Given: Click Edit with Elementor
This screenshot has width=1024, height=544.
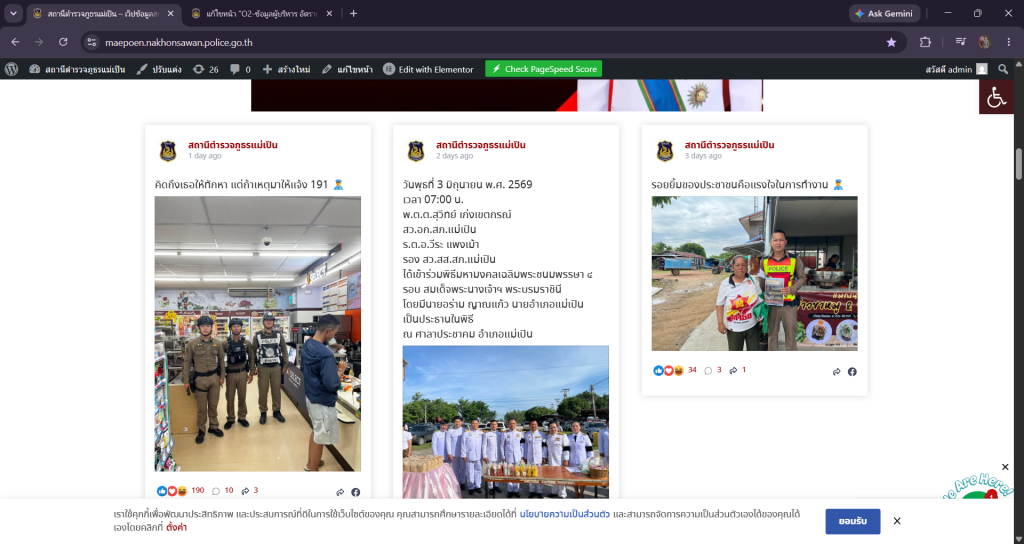Looking at the screenshot, I should click(428, 69).
